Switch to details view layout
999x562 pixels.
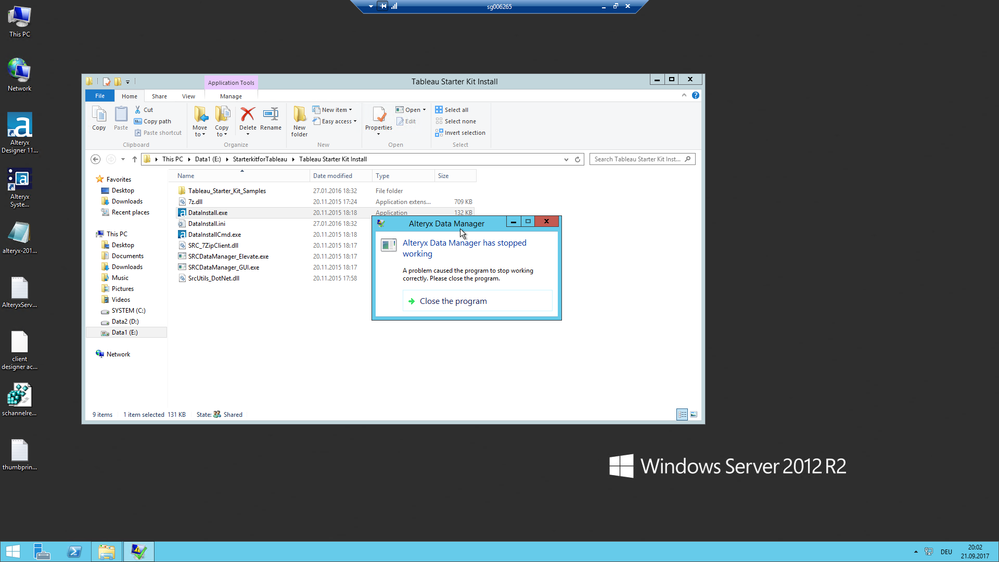click(x=682, y=415)
